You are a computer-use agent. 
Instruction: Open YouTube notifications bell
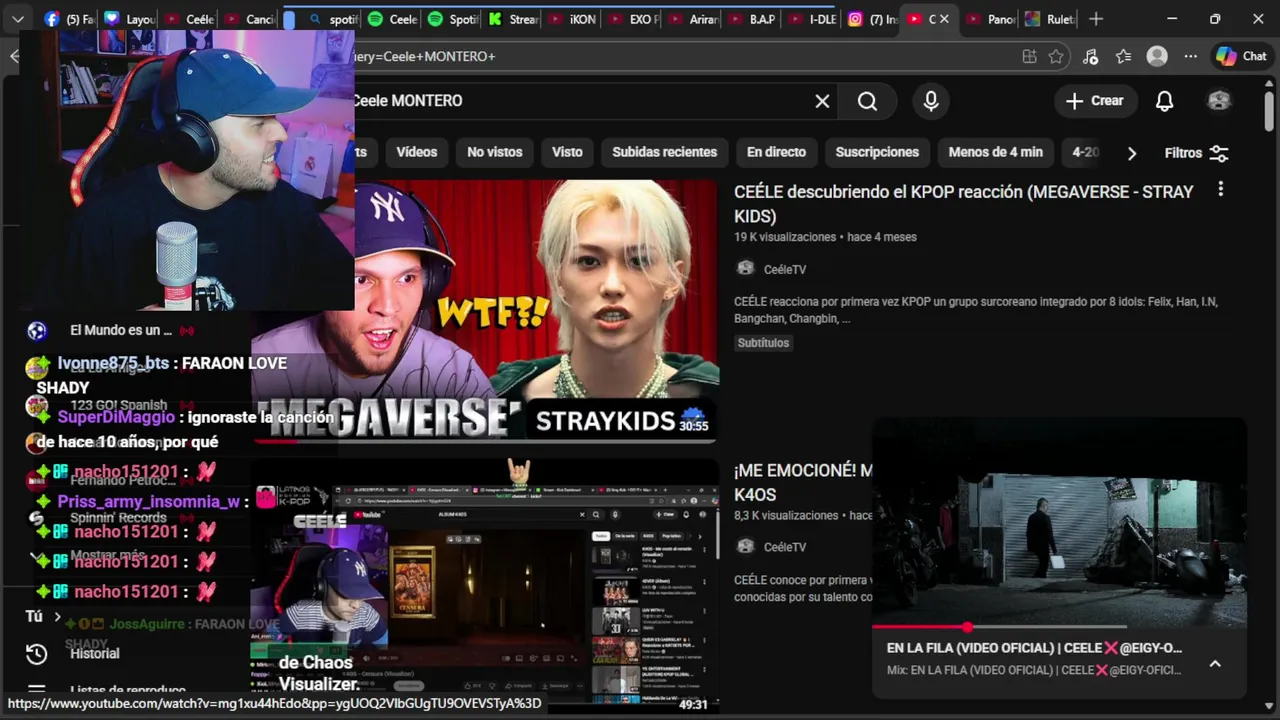click(x=1164, y=101)
